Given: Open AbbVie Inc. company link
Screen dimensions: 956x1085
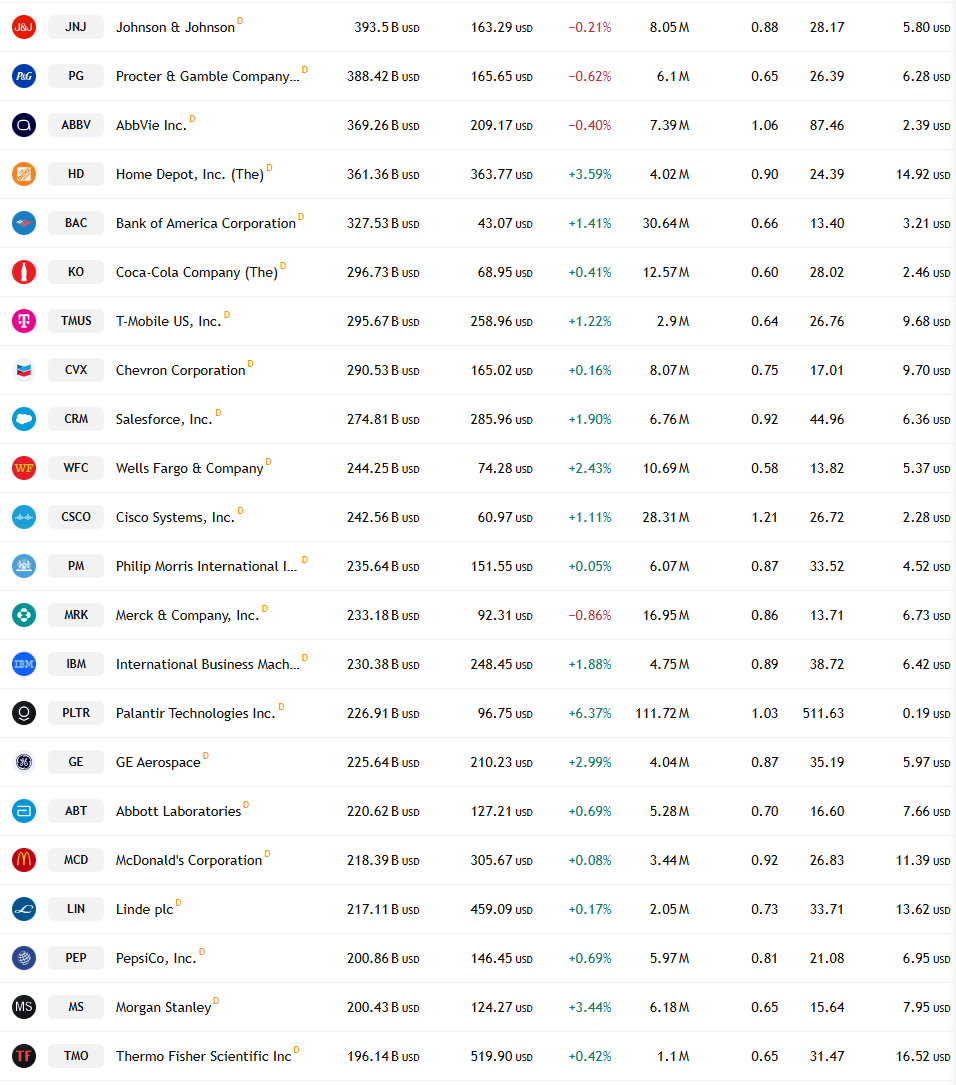Looking at the screenshot, I should point(151,126).
